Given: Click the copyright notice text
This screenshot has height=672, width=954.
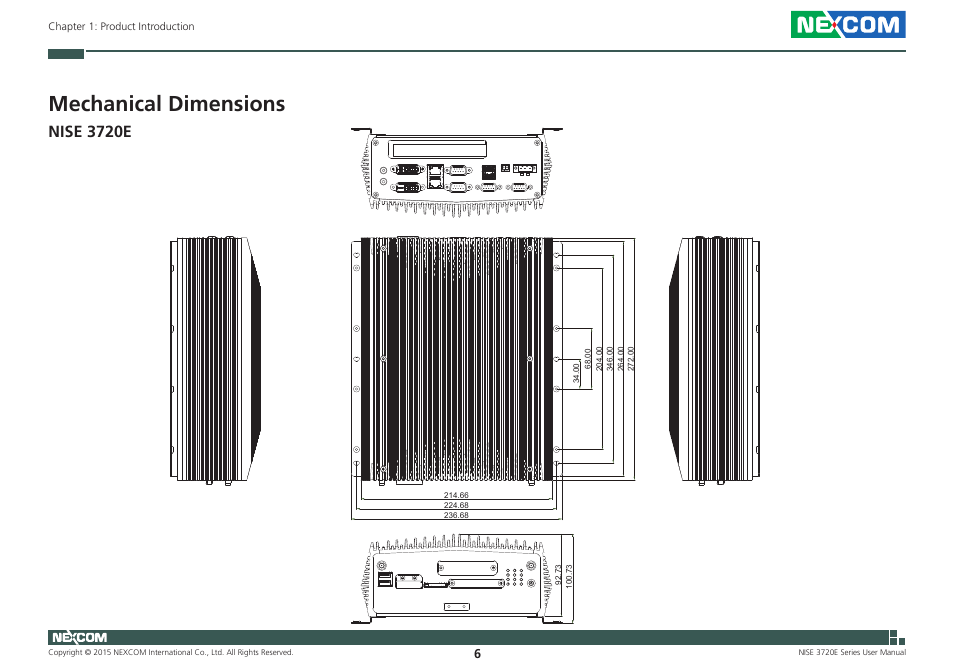Looking at the screenshot, I should 170,652.
